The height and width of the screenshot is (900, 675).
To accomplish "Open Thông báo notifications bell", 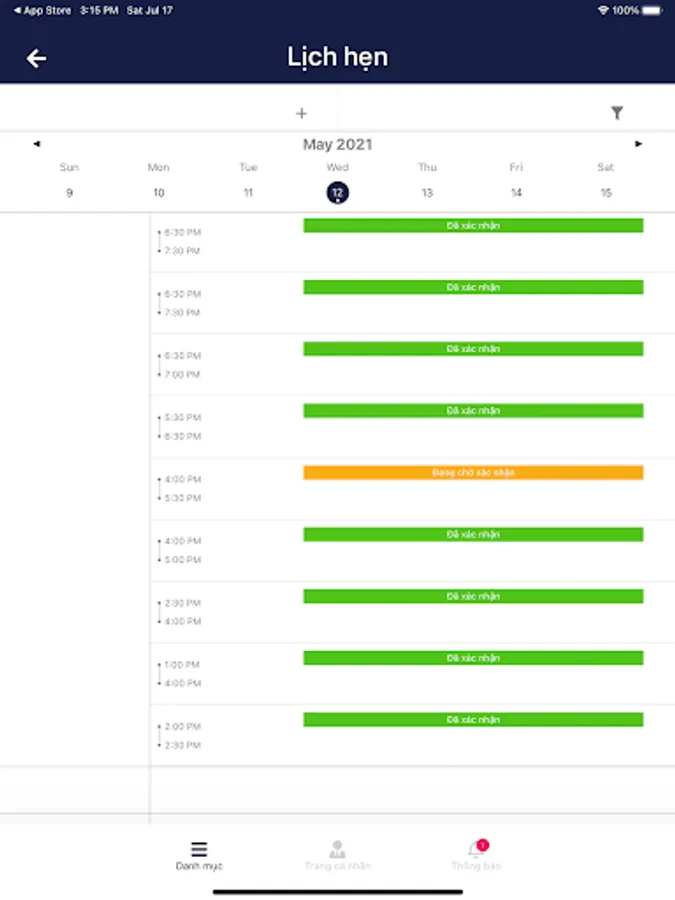I will pyautogui.click(x=476, y=855).
